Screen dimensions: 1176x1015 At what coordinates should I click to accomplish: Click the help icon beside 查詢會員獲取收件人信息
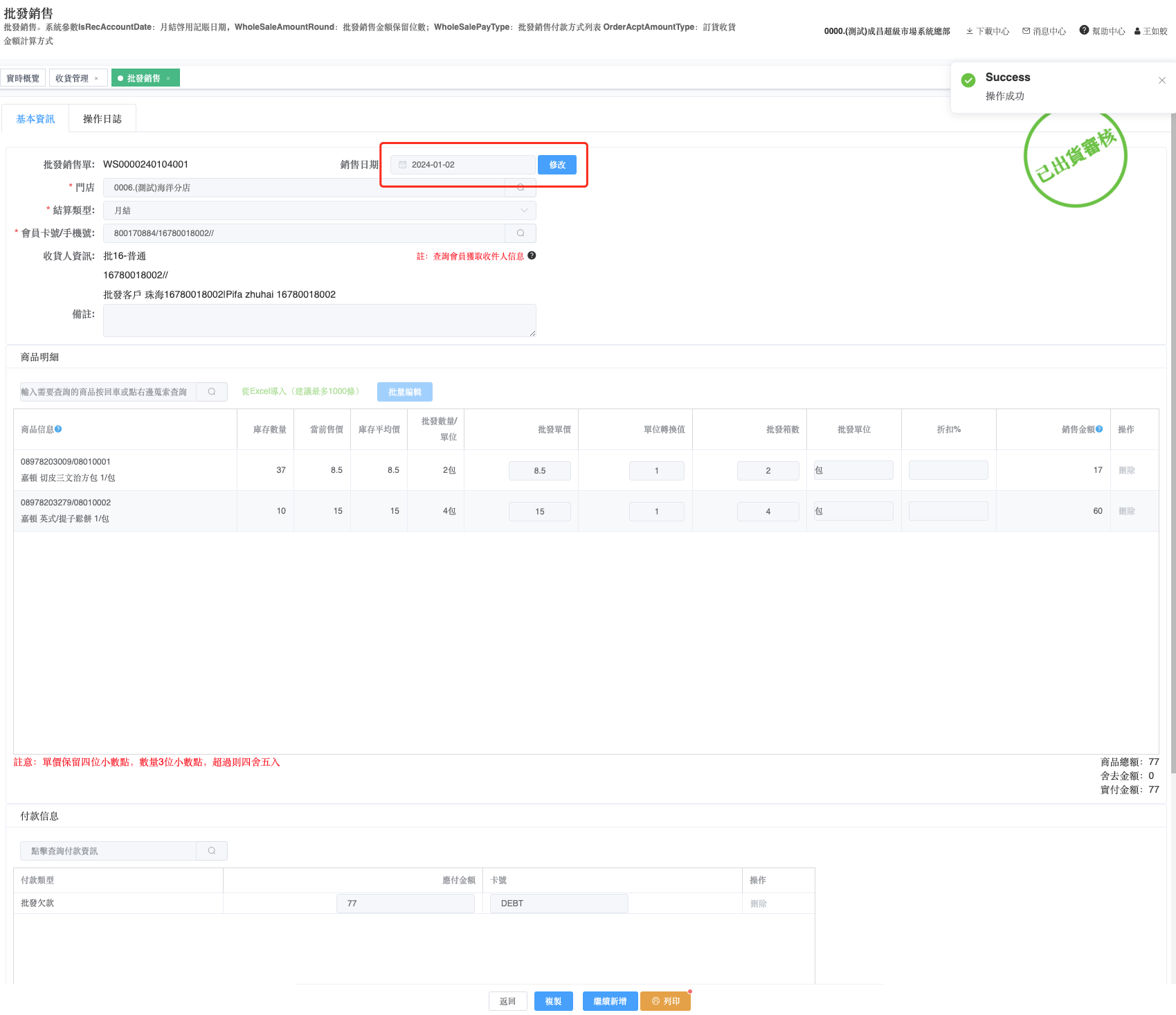[532, 255]
